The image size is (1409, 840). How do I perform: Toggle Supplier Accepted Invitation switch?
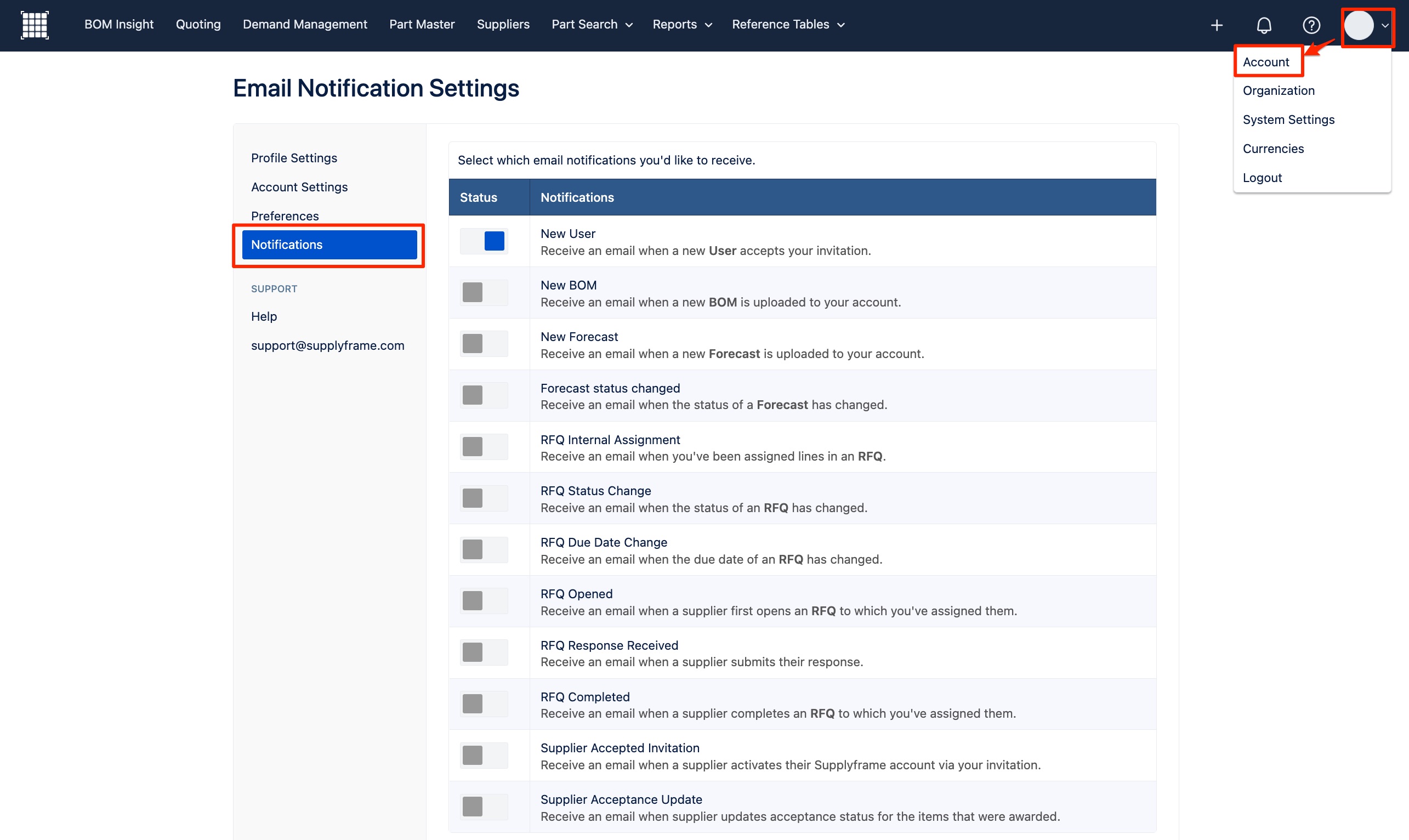tap(484, 755)
